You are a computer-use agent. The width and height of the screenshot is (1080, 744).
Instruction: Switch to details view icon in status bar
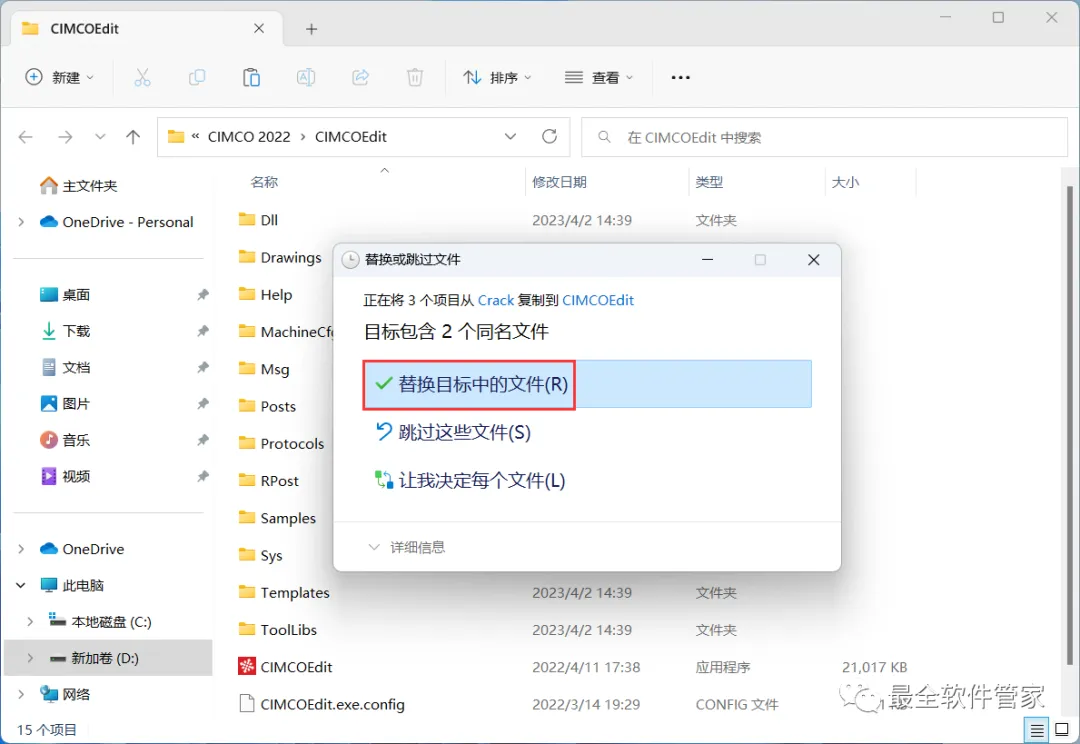[x=1037, y=730]
